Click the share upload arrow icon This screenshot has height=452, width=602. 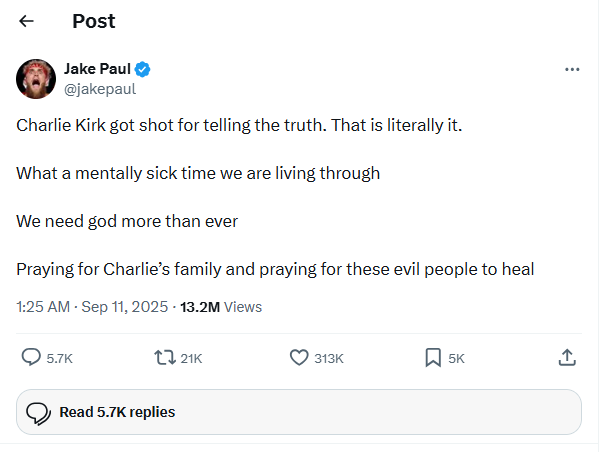(566, 357)
